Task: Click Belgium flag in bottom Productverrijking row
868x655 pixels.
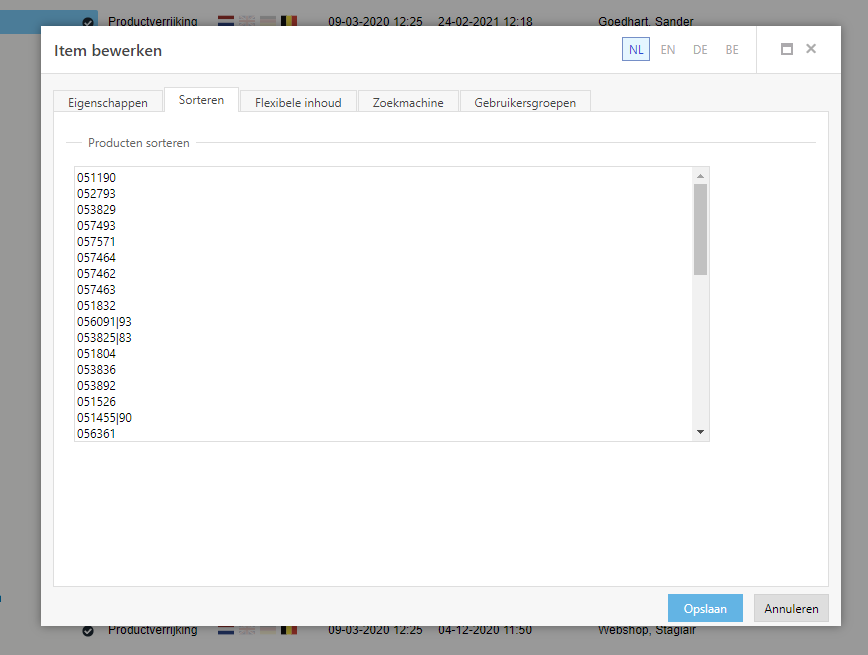Action: tap(289, 630)
